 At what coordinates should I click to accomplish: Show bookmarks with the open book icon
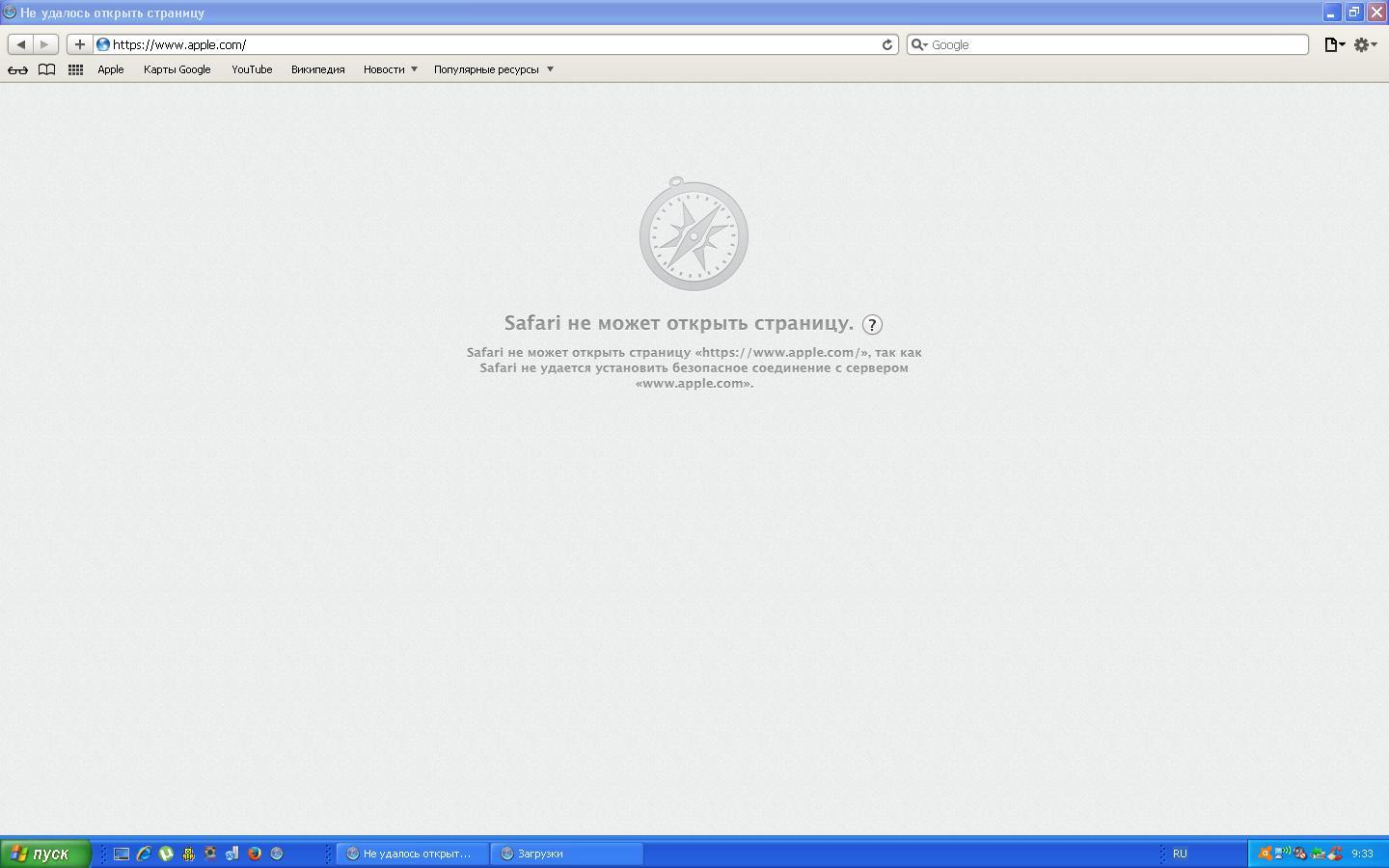(46, 69)
